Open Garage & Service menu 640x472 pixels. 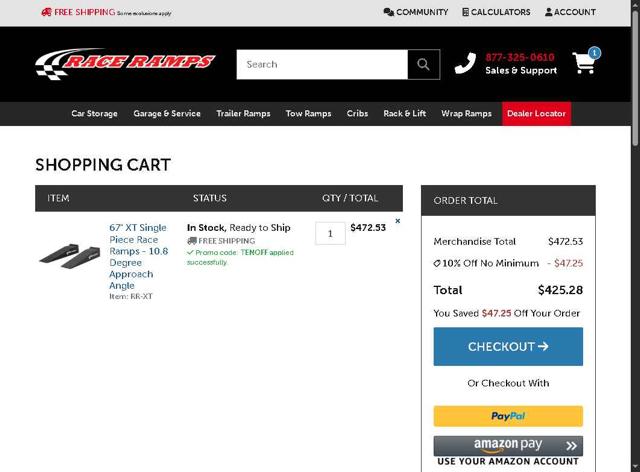(167, 114)
